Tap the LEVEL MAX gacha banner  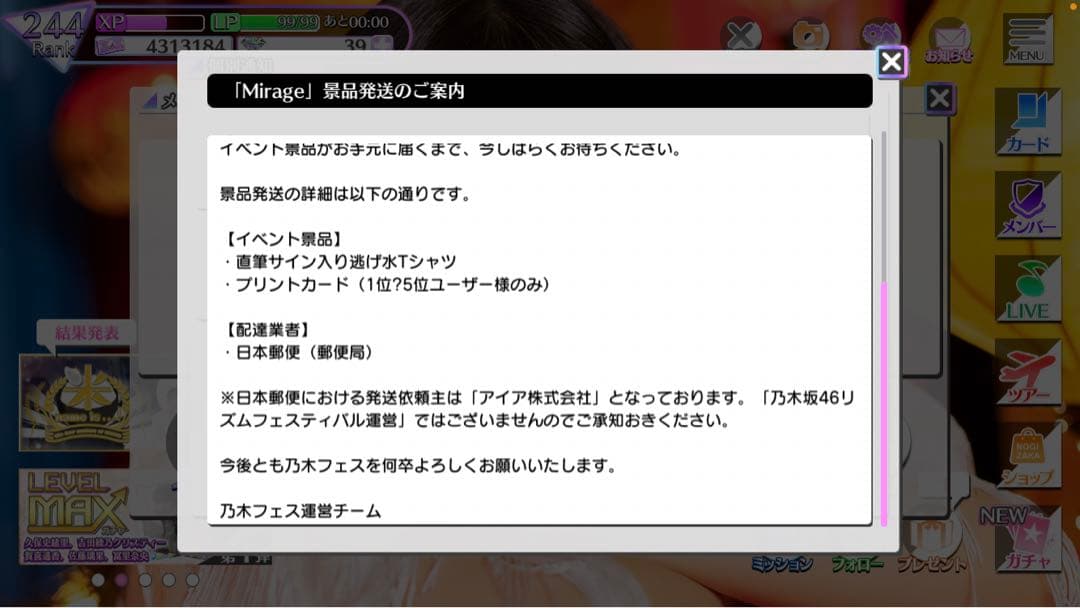pyautogui.click(x=76, y=516)
